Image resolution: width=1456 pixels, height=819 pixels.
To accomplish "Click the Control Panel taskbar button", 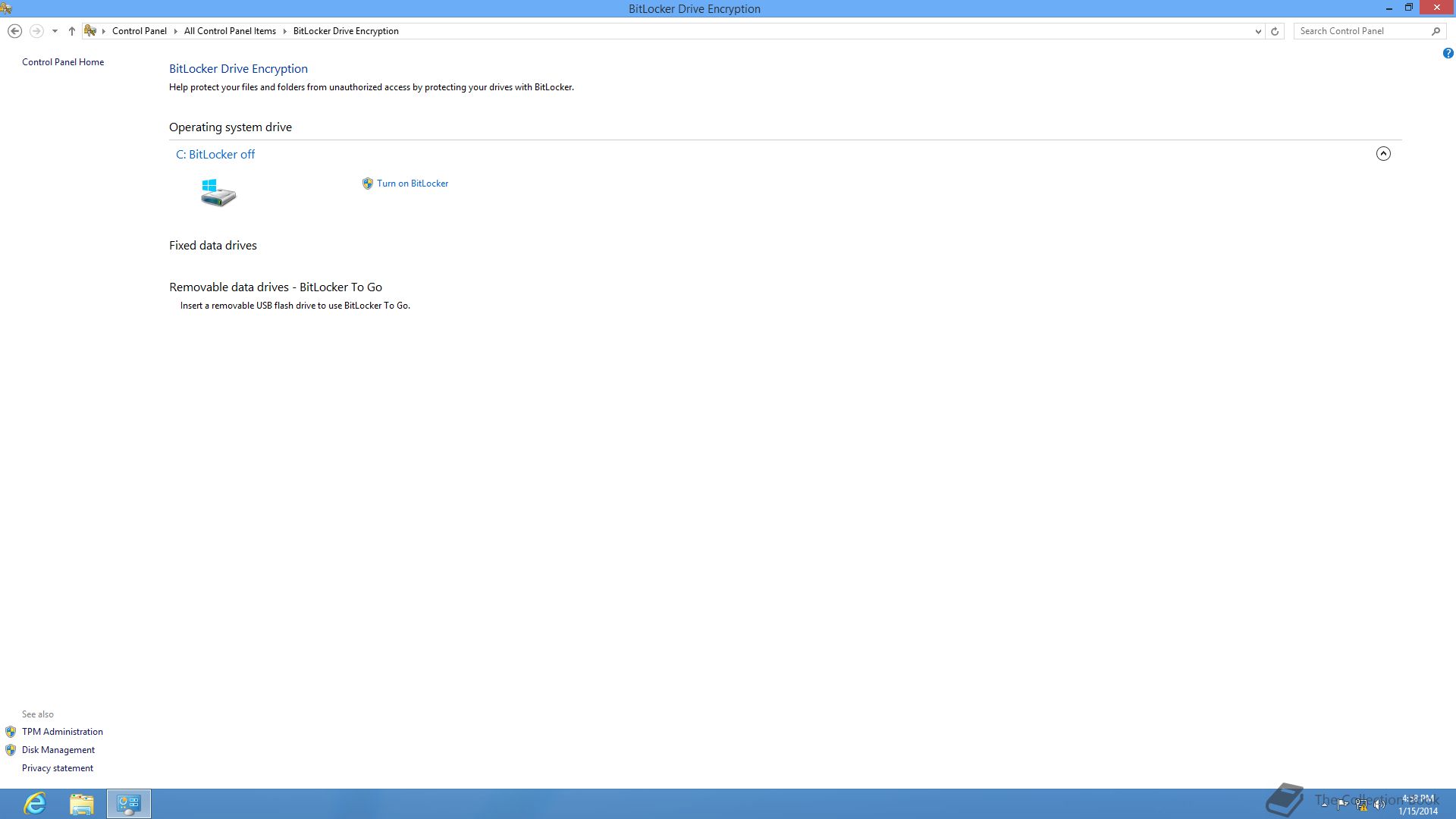I will (129, 804).
